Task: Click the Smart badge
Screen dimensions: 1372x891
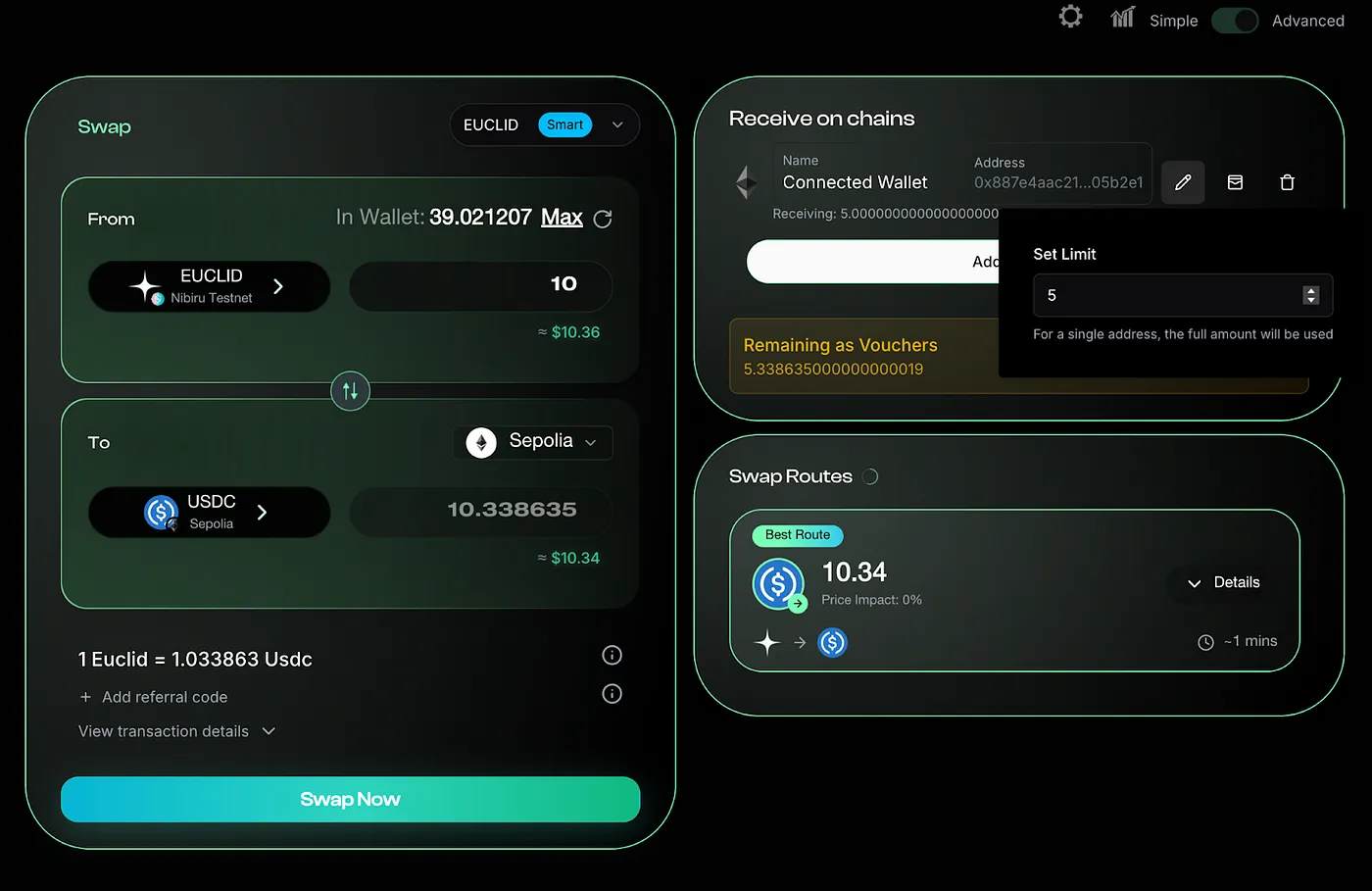Action: tap(564, 124)
